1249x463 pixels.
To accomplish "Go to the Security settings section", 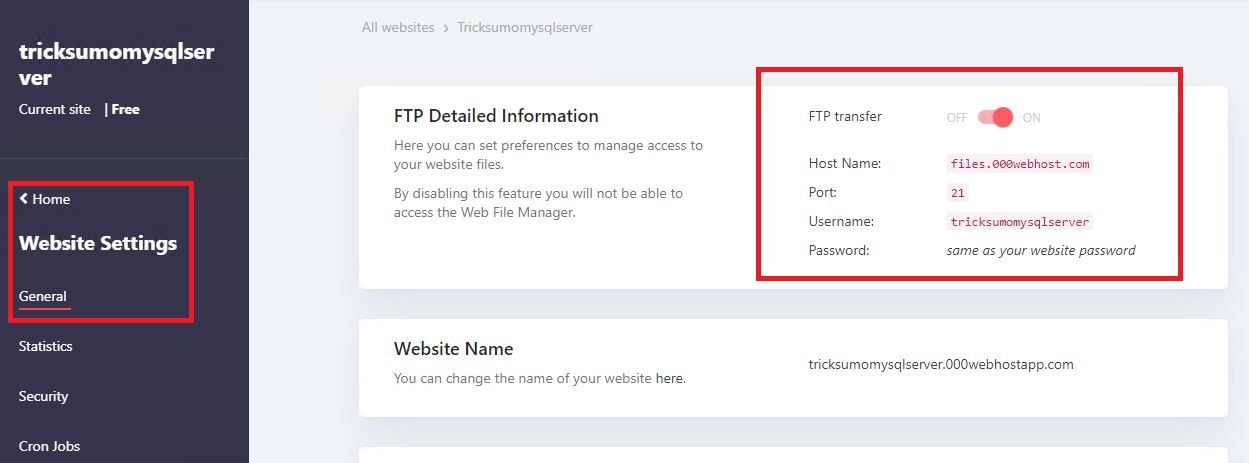I will click(x=44, y=396).
